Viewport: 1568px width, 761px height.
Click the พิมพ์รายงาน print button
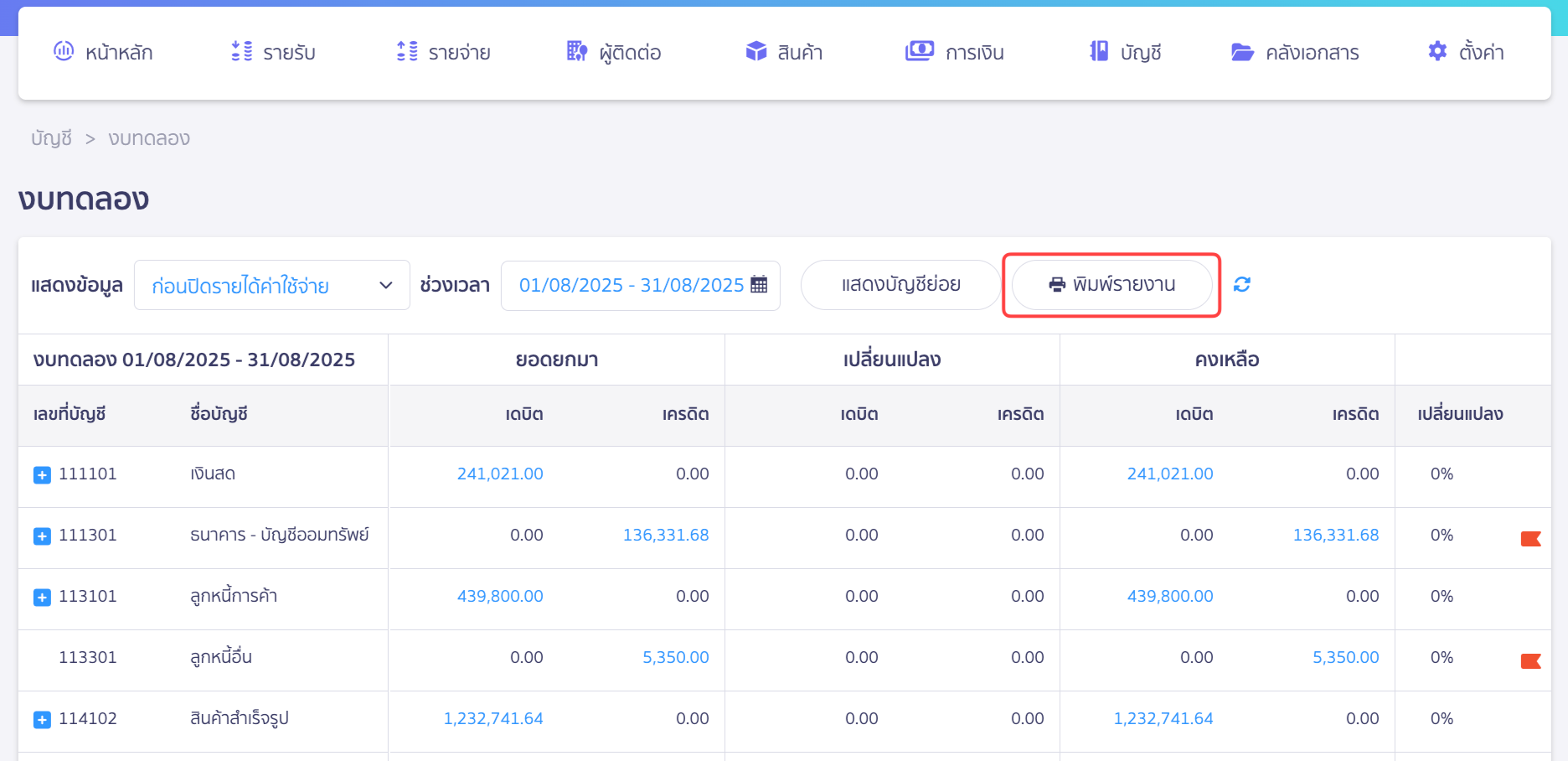click(x=1112, y=285)
